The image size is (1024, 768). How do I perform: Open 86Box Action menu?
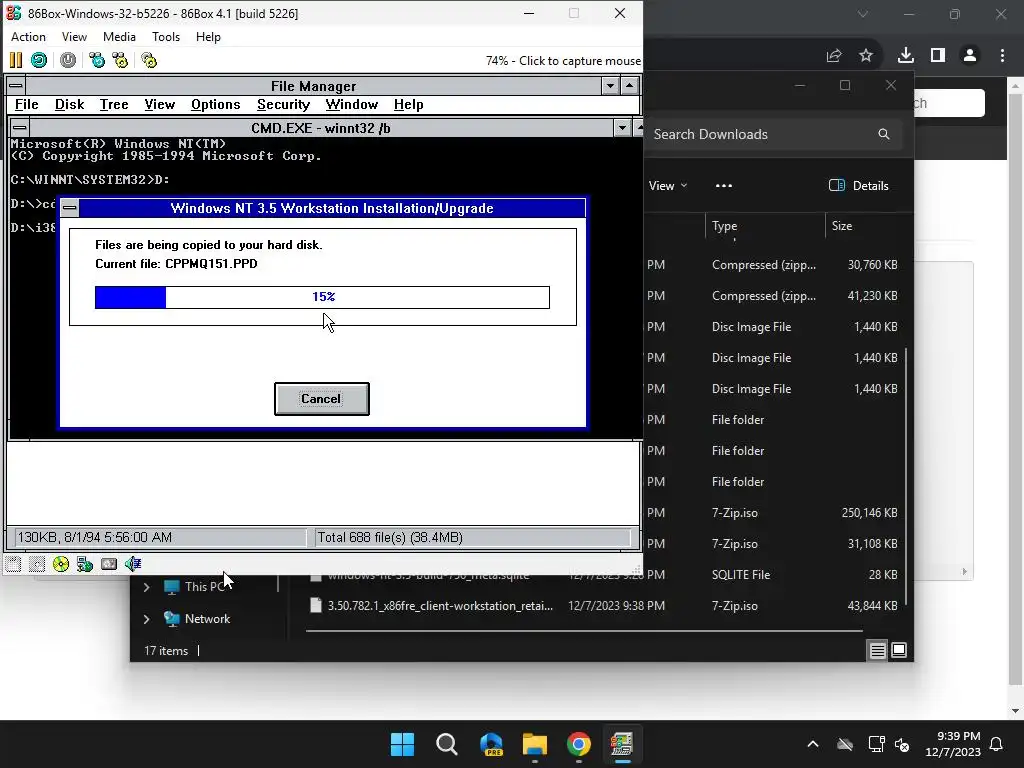(28, 37)
